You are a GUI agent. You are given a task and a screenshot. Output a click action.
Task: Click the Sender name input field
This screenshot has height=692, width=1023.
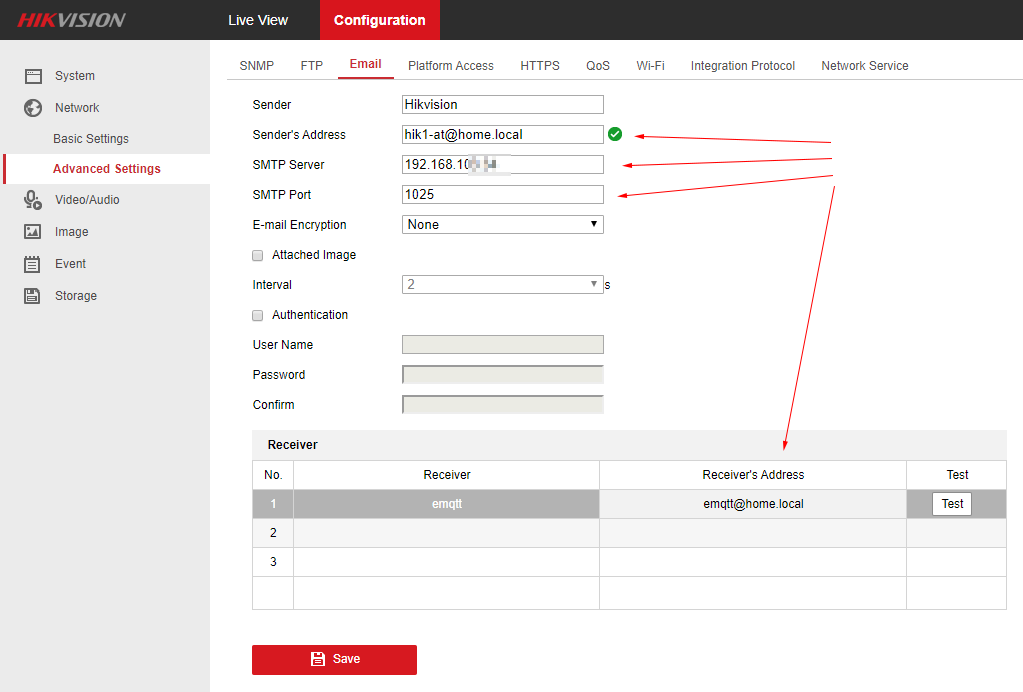(502, 104)
